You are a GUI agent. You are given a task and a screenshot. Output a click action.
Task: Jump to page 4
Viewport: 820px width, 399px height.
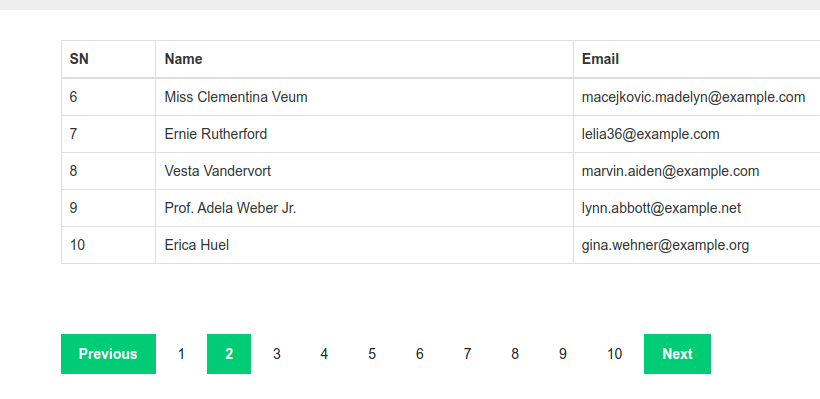point(324,354)
